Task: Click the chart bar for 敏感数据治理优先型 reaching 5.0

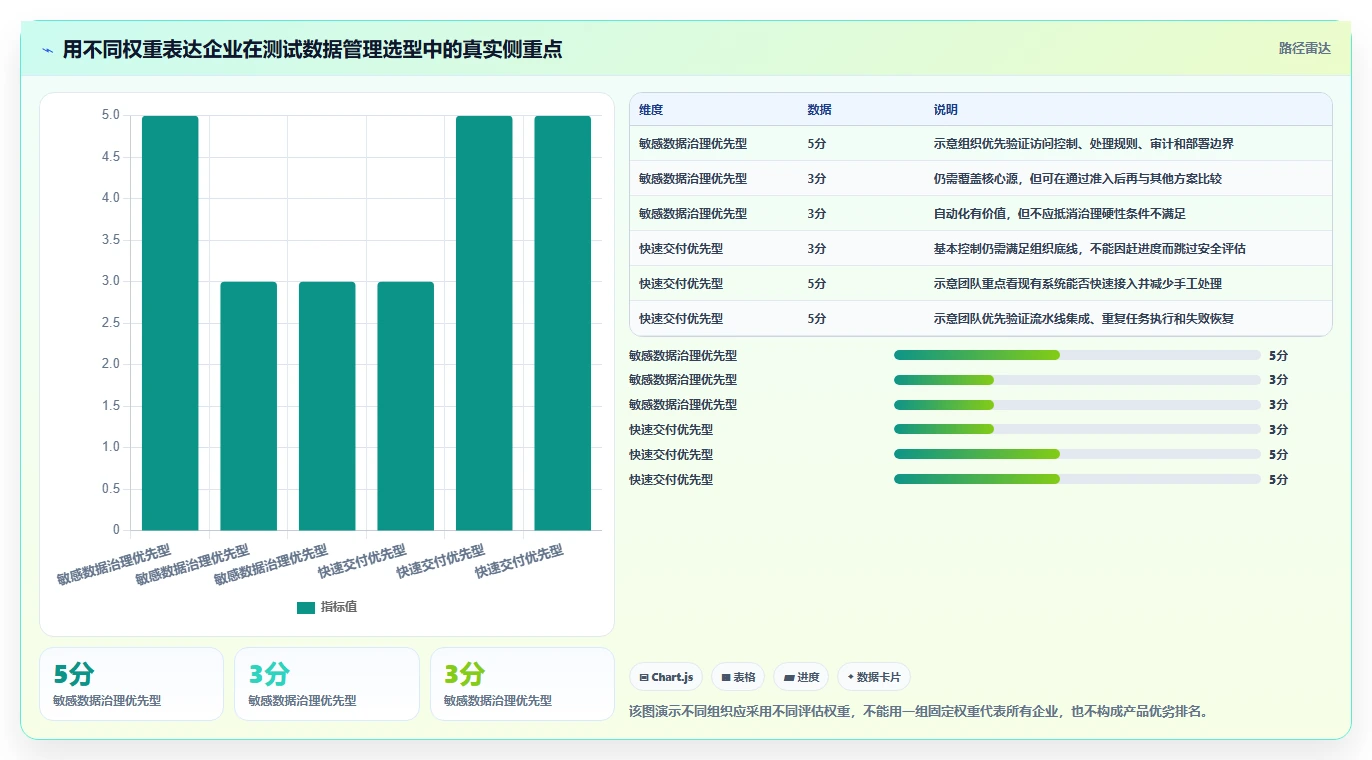Action: pos(170,323)
